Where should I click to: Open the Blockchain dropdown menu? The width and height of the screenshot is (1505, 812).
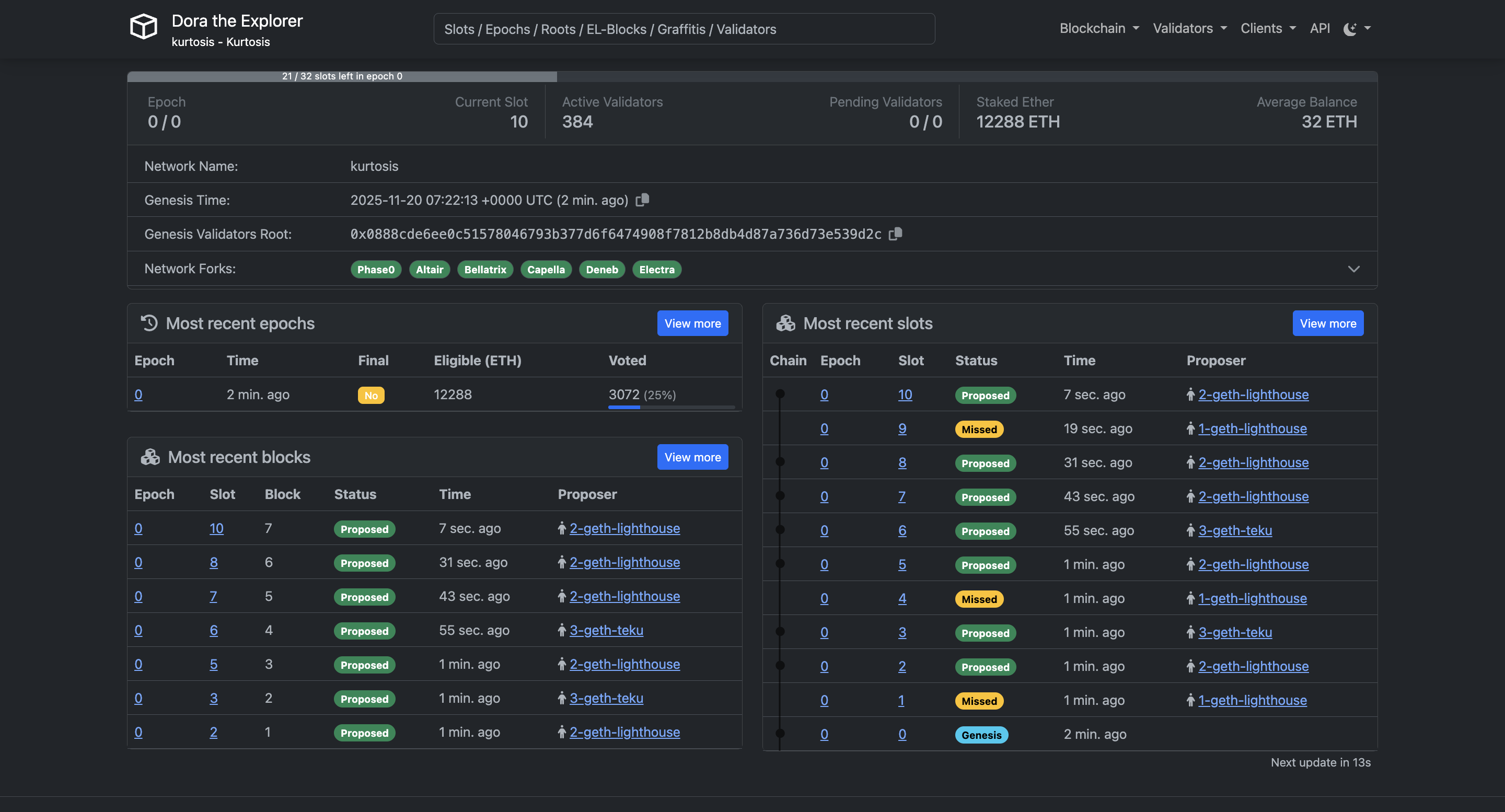1099,28
